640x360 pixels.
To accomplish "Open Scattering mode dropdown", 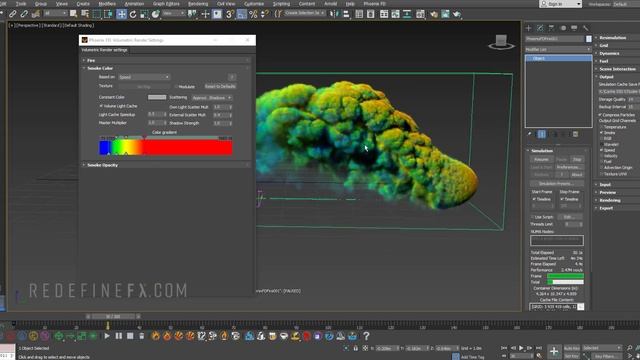I will pyautogui.click(x=212, y=98).
